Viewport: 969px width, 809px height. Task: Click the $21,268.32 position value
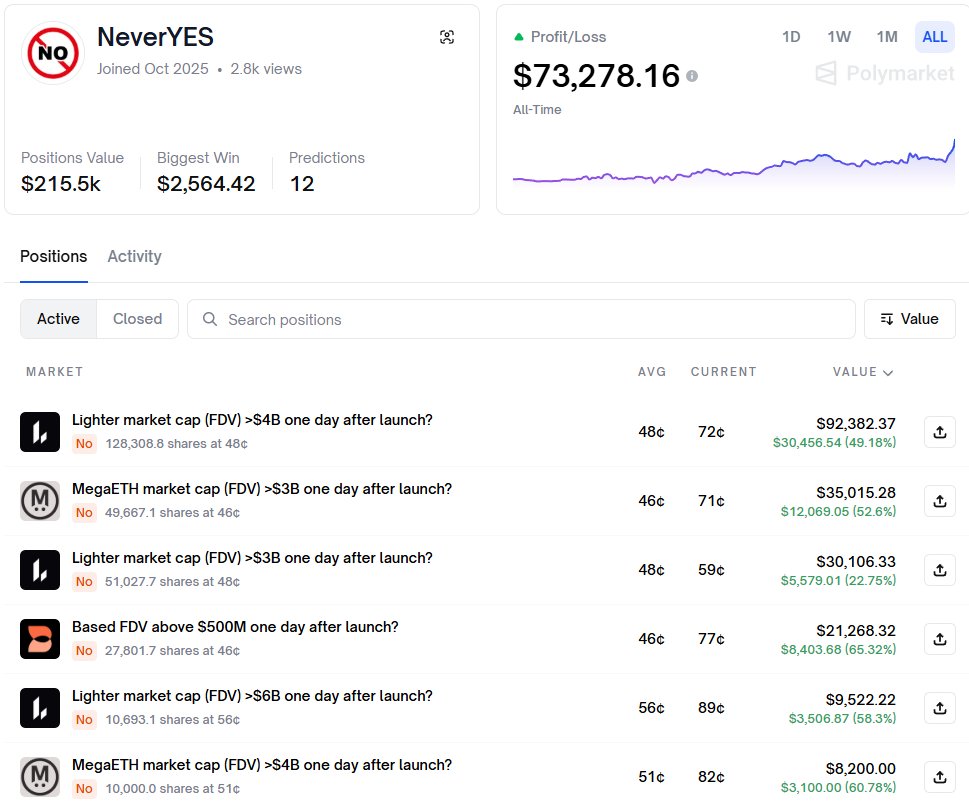(x=856, y=631)
